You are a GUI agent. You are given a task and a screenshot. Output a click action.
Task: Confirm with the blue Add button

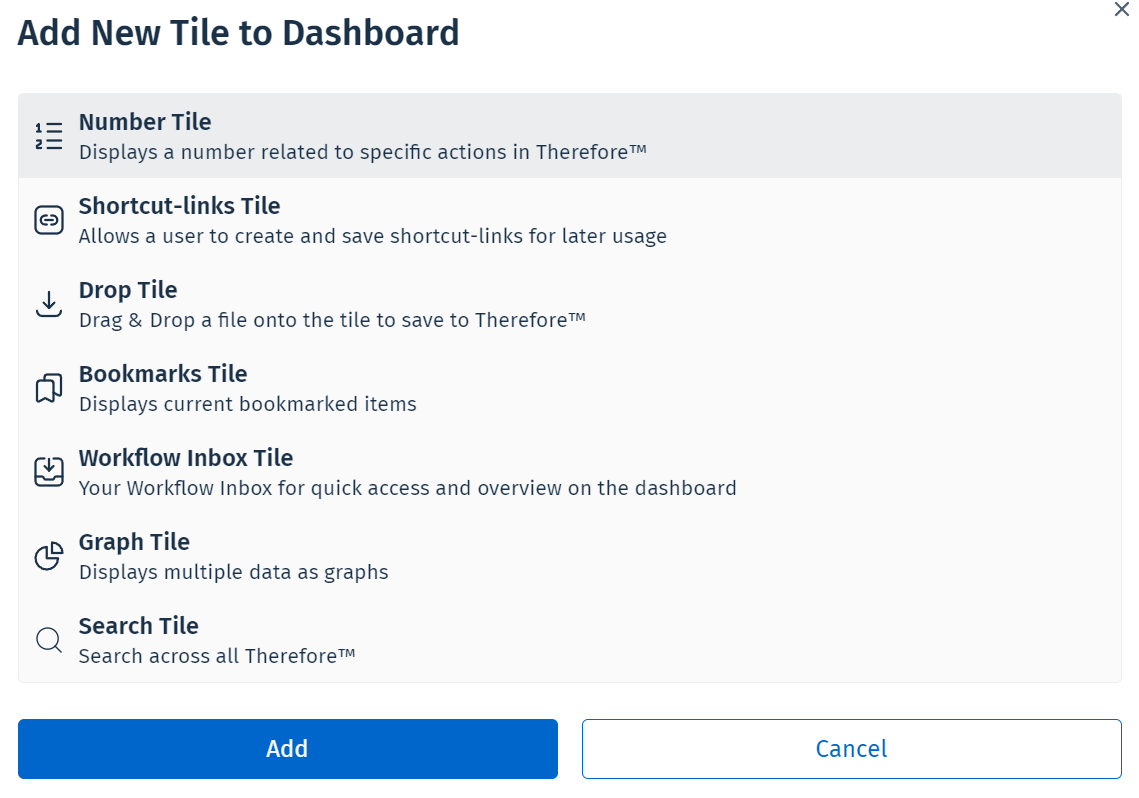[x=288, y=749]
